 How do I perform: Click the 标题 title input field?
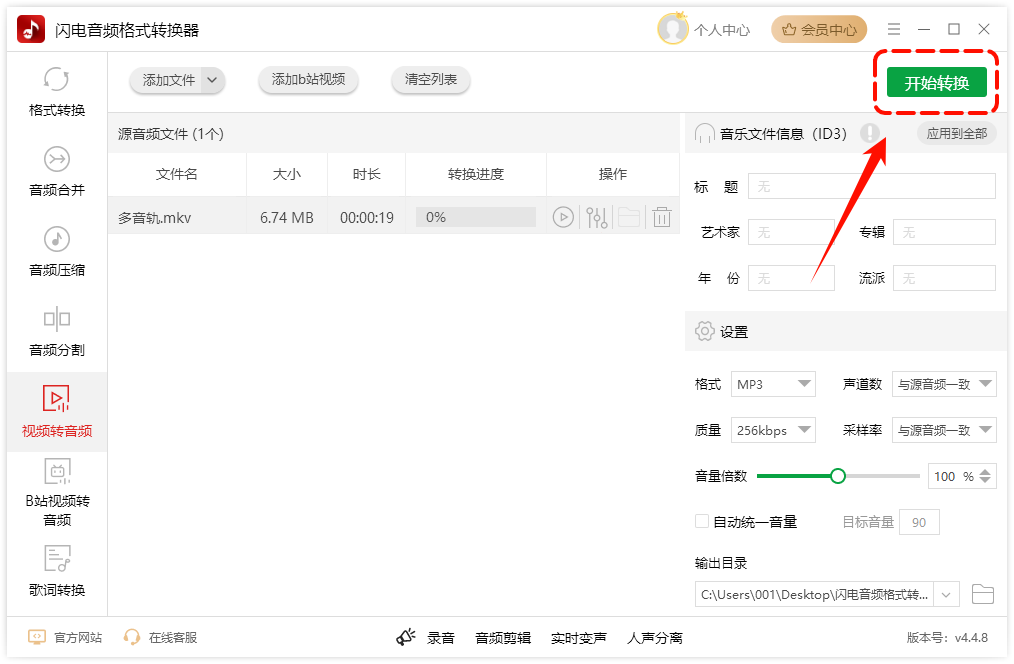click(872, 186)
